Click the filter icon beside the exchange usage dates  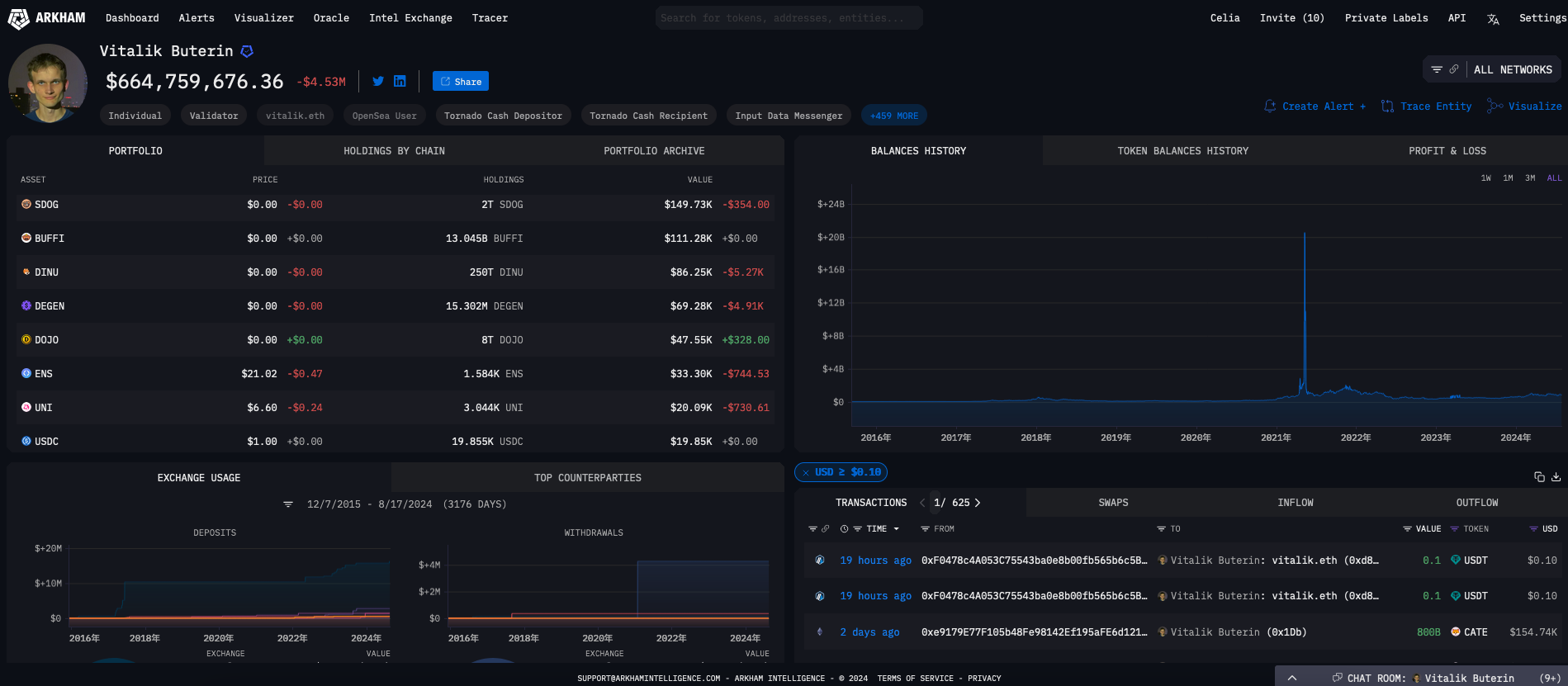tap(288, 504)
